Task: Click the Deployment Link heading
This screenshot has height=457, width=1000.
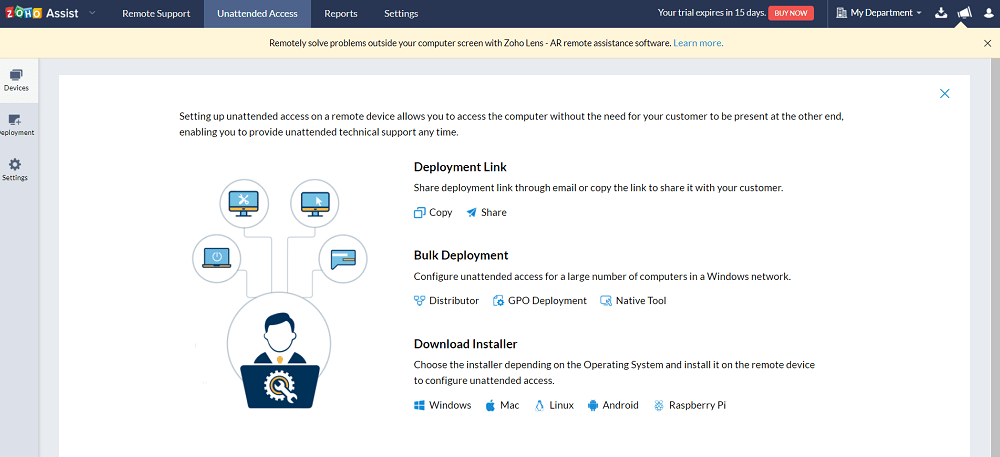Action: tap(460, 167)
